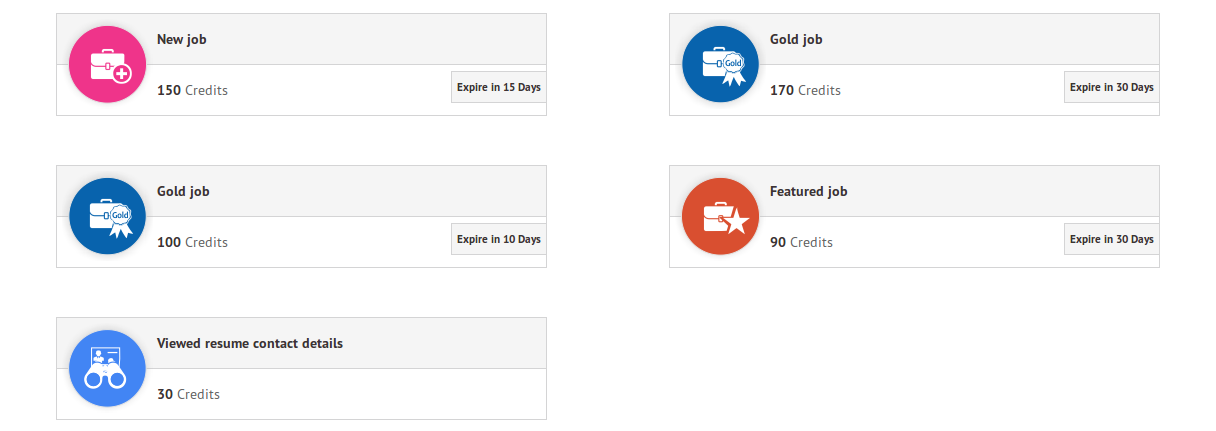Click the 170 Credits amount

click(805, 90)
